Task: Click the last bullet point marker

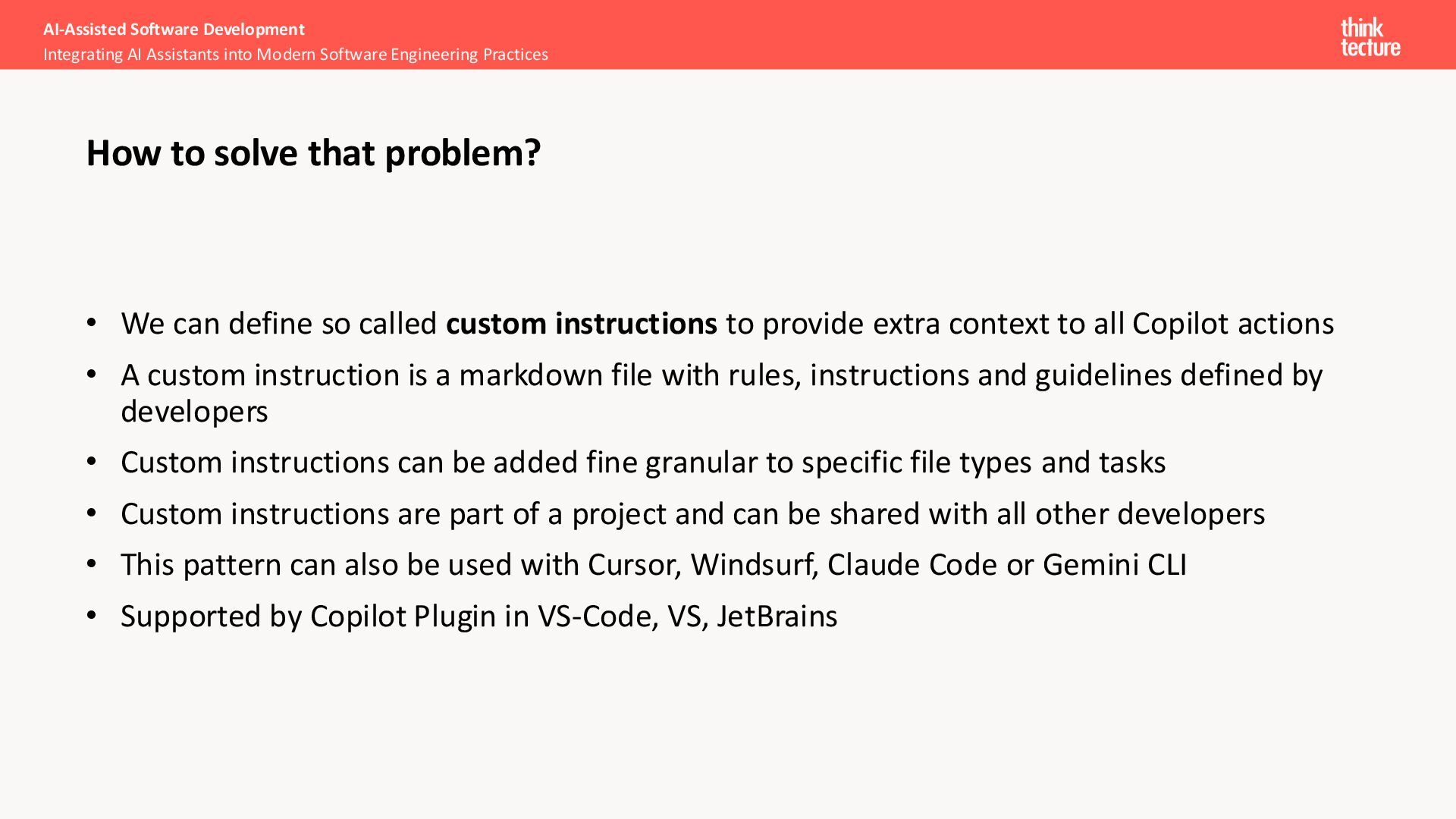Action: click(92, 616)
